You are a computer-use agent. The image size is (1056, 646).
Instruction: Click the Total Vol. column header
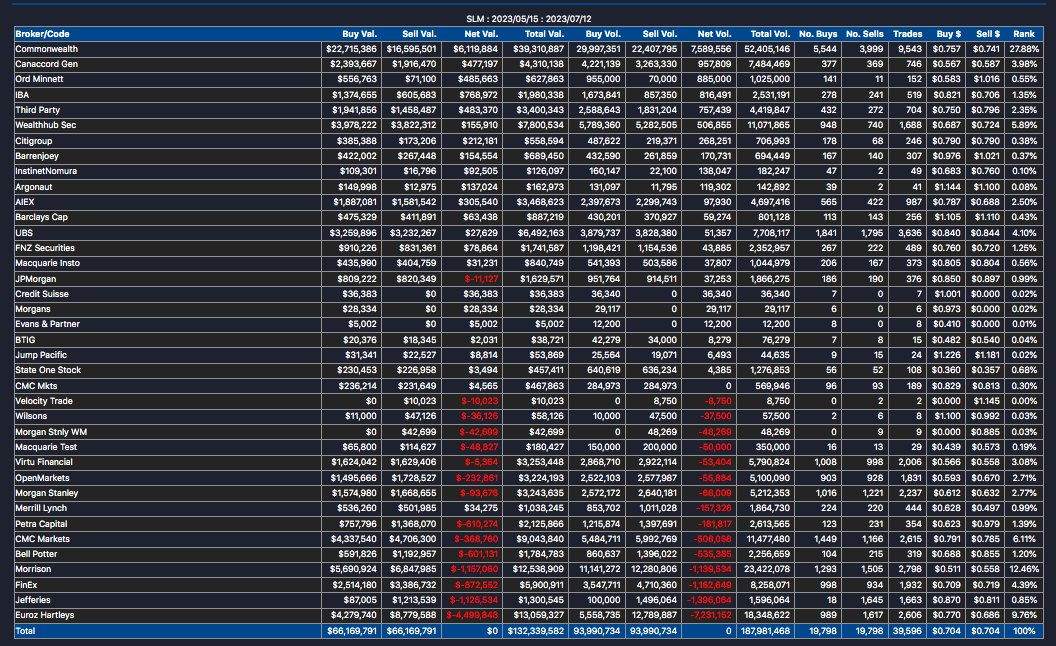(x=770, y=34)
